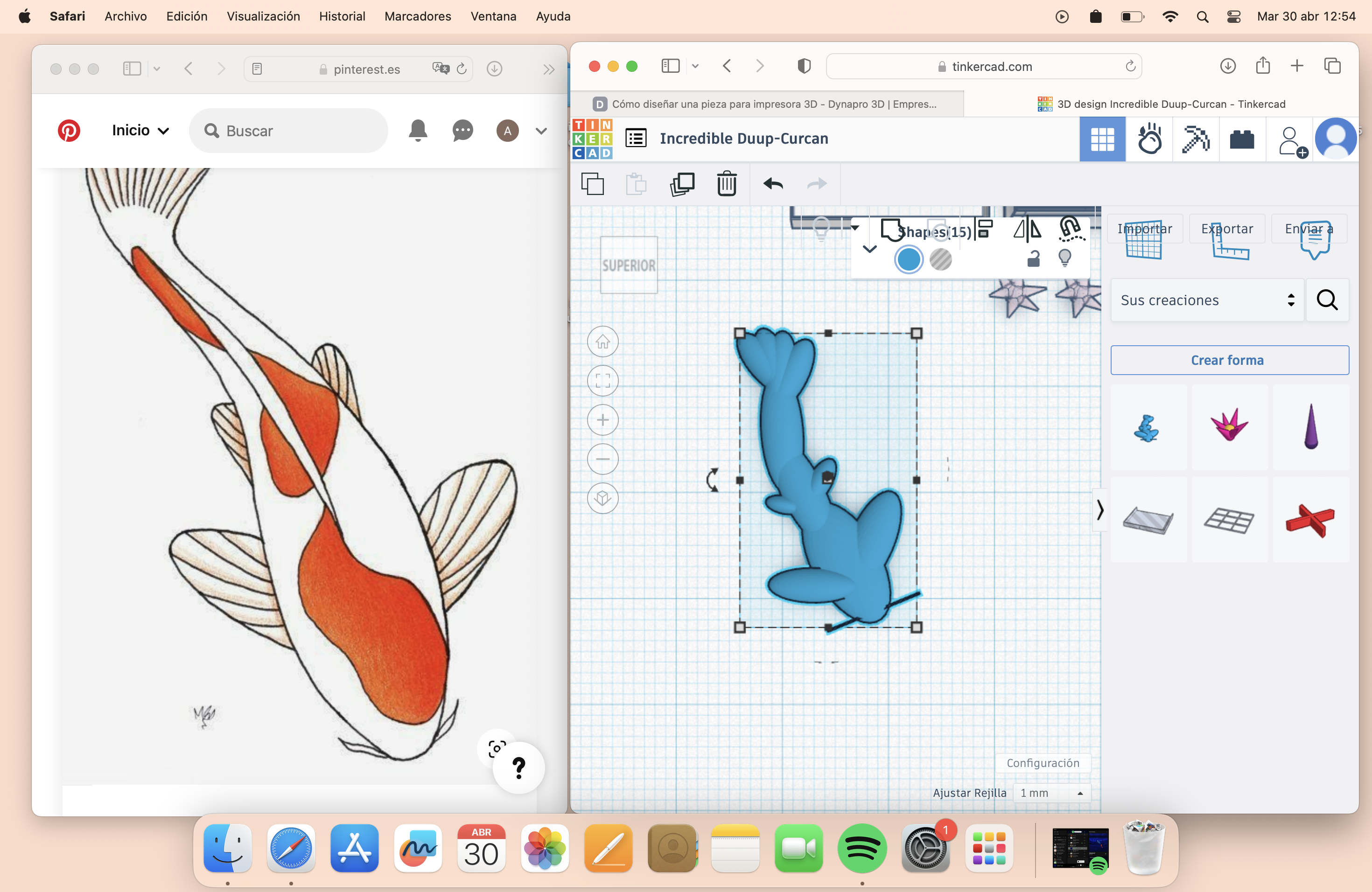Toggle Safari sidebar in tinkercad window
Image resolution: width=1372 pixels, height=892 pixels.
tap(671, 66)
